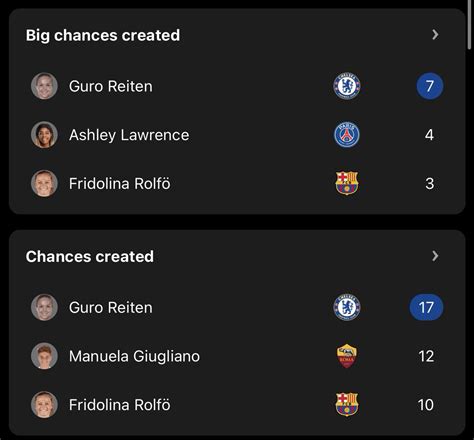Click Barcelona crest in Chances created list
The image size is (474, 440).
click(347, 404)
